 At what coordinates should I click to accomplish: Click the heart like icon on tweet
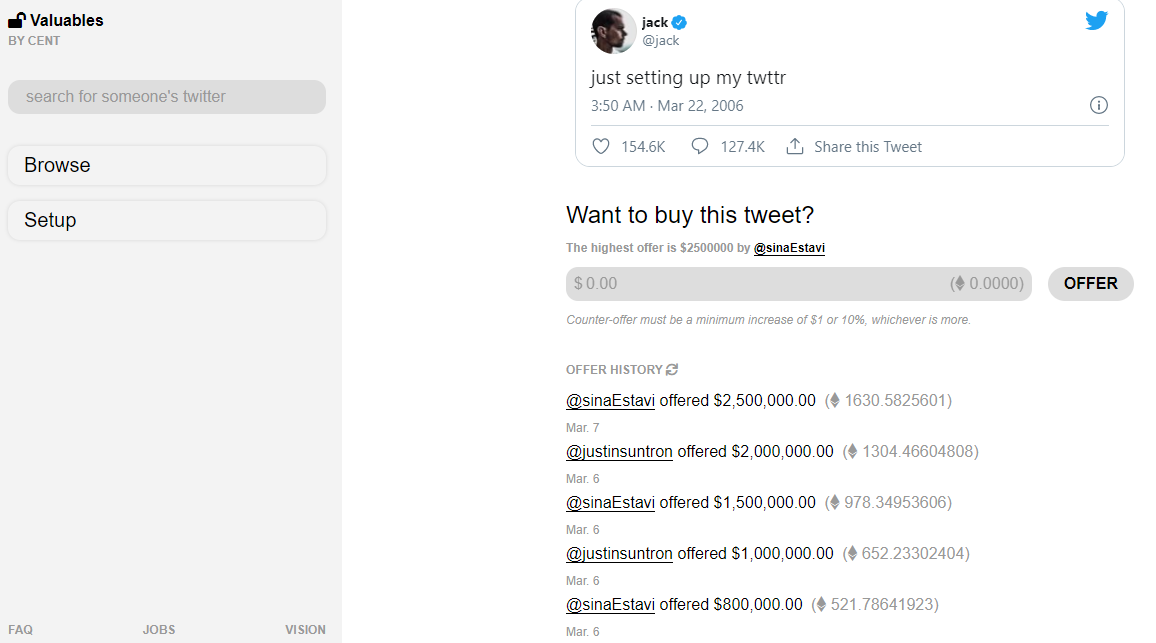[x=601, y=146]
